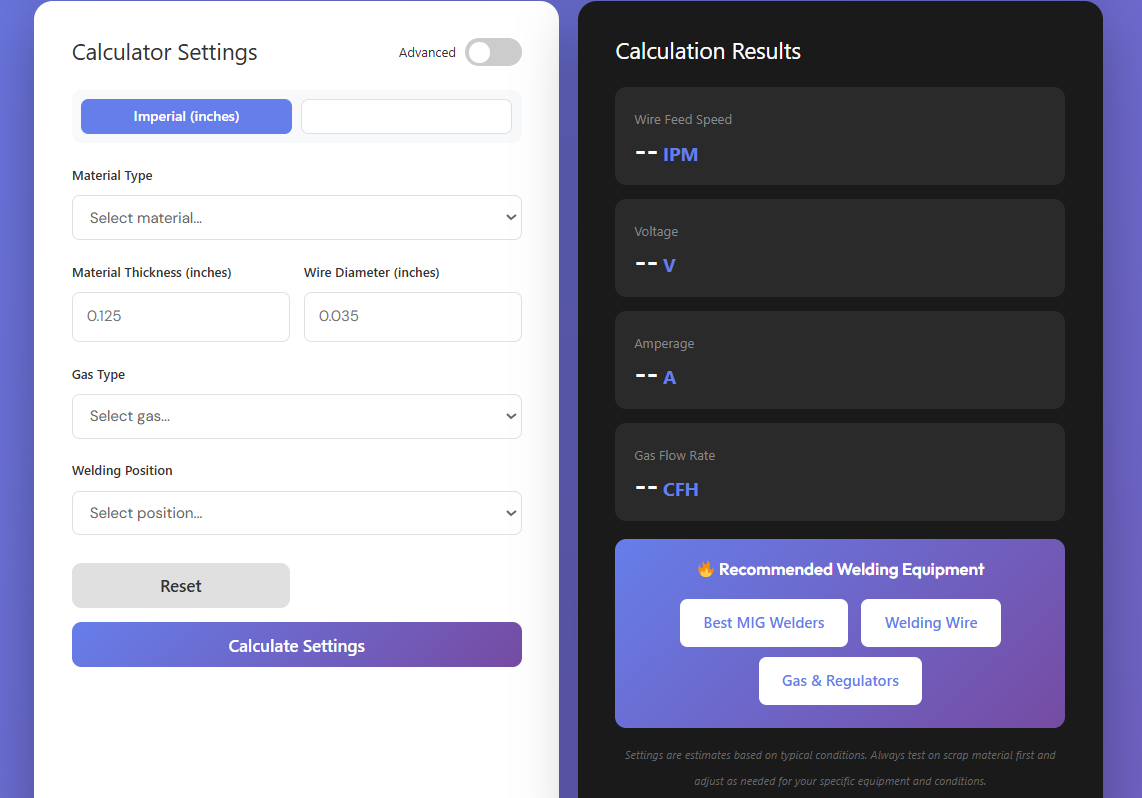Open the Best MIG Welders link
The width and height of the screenshot is (1142, 798).
pos(764,623)
